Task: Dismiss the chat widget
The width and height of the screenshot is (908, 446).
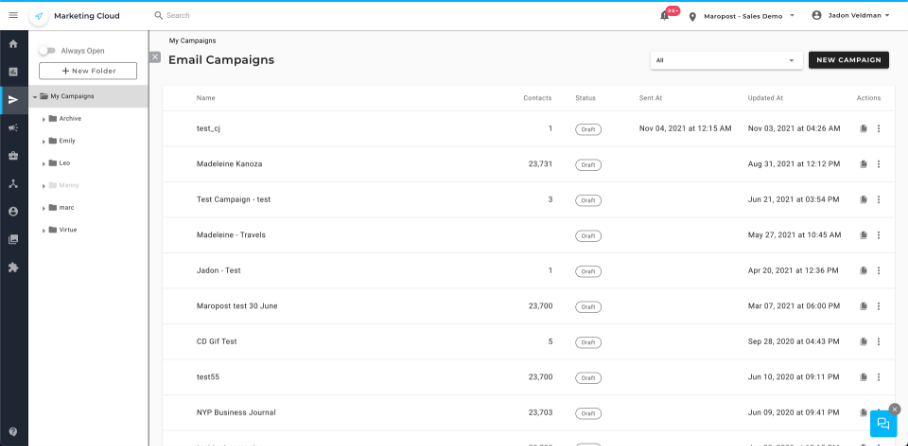Action: point(895,408)
